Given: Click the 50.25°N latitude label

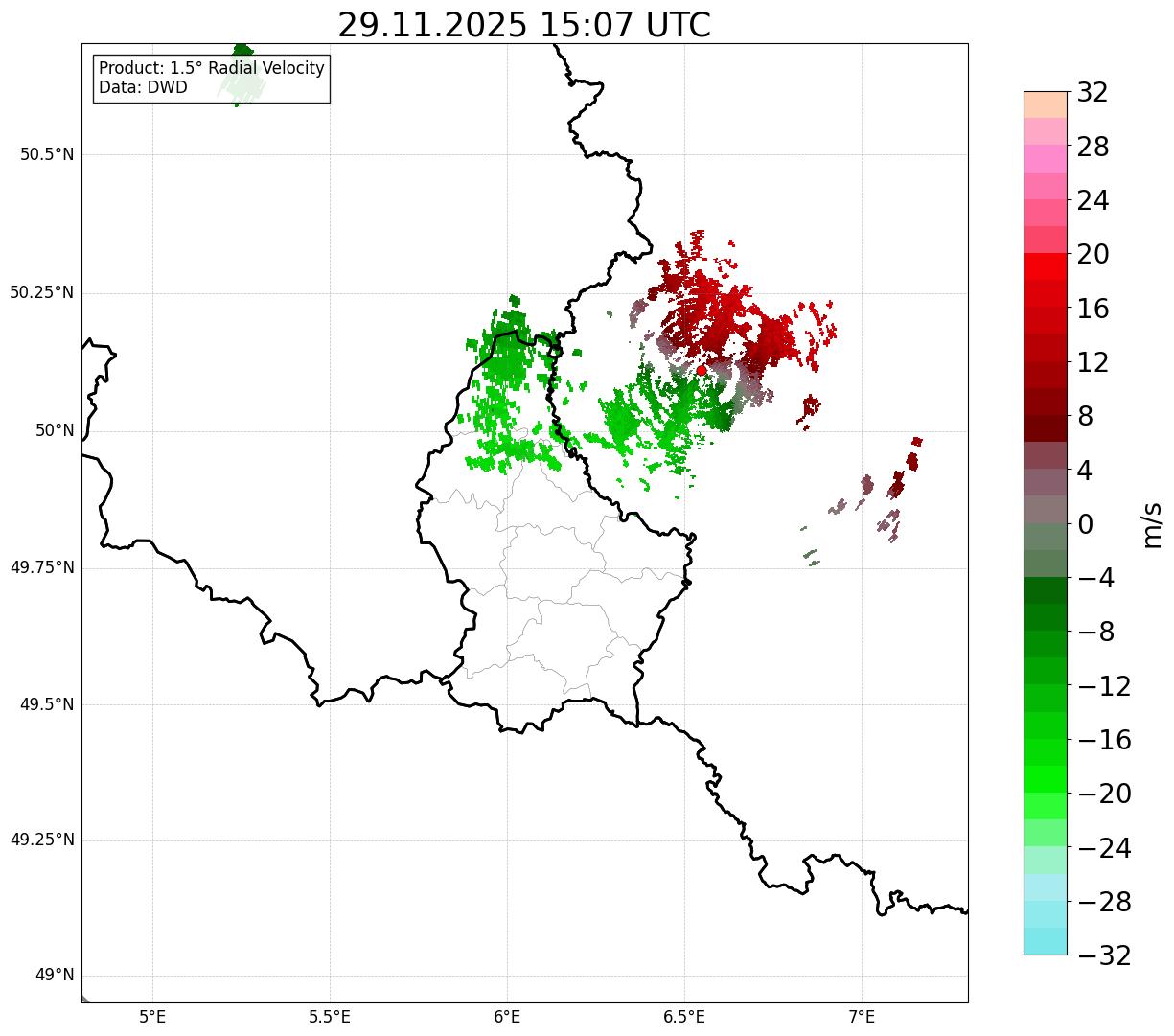Looking at the screenshot, I should 42,292.
